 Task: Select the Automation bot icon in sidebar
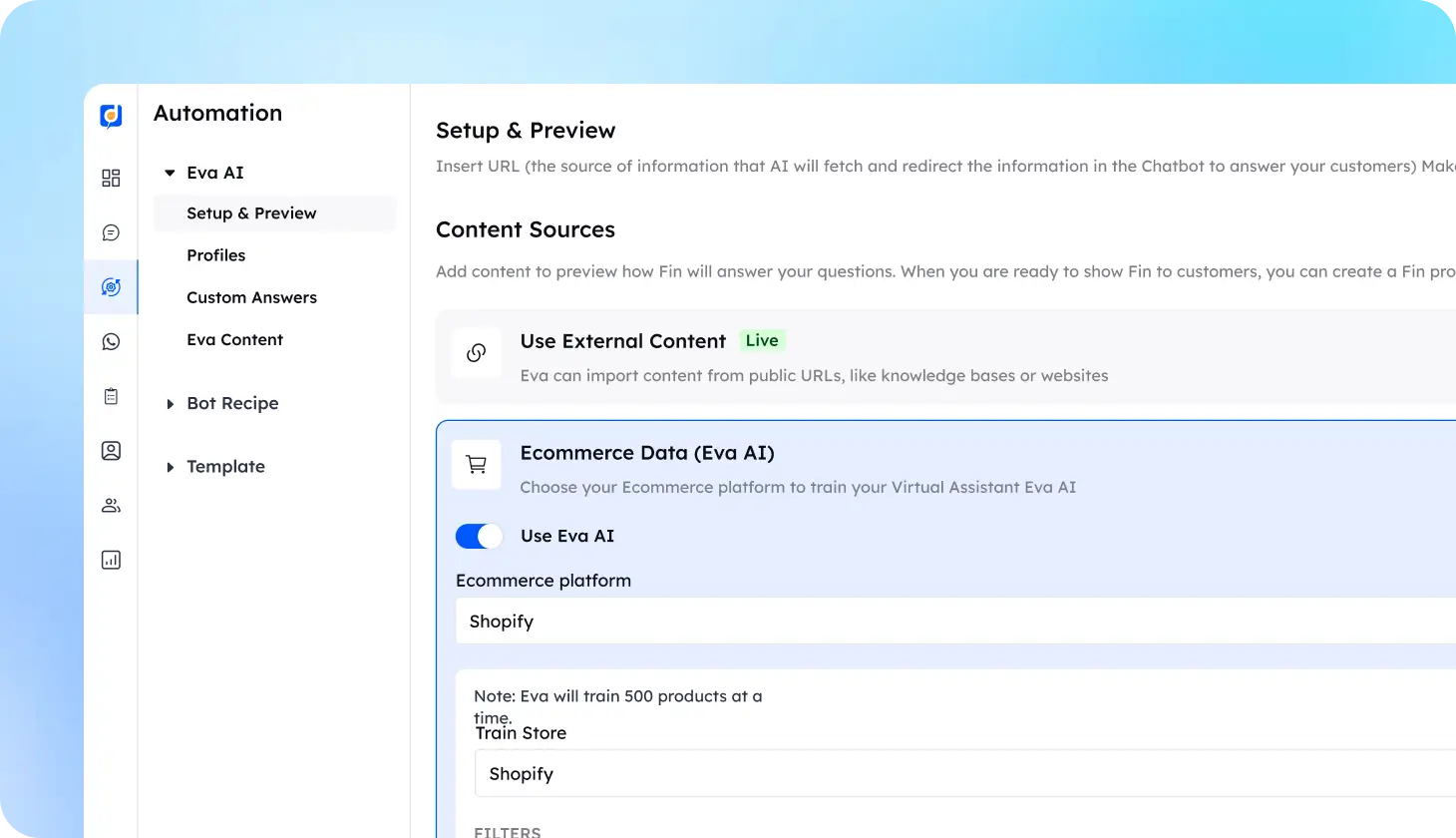(111, 287)
